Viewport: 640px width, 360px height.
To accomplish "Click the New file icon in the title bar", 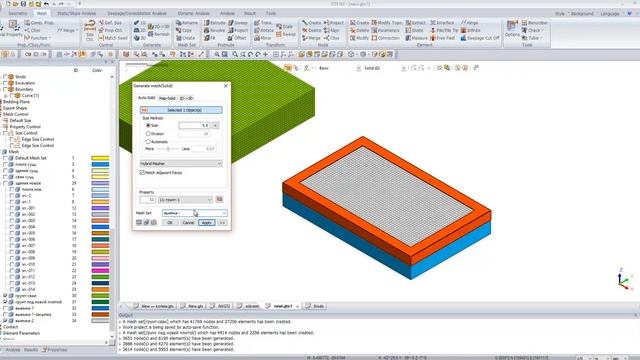I will [x=8, y=4].
